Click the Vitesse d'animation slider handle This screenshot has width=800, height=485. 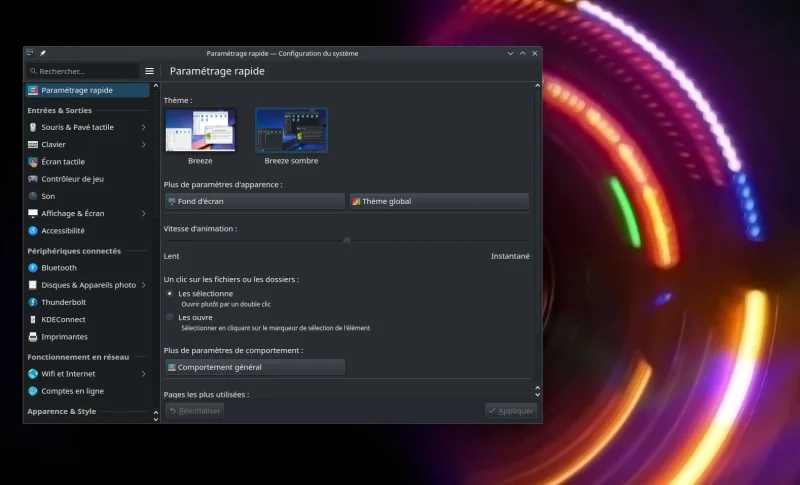click(x=347, y=240)
